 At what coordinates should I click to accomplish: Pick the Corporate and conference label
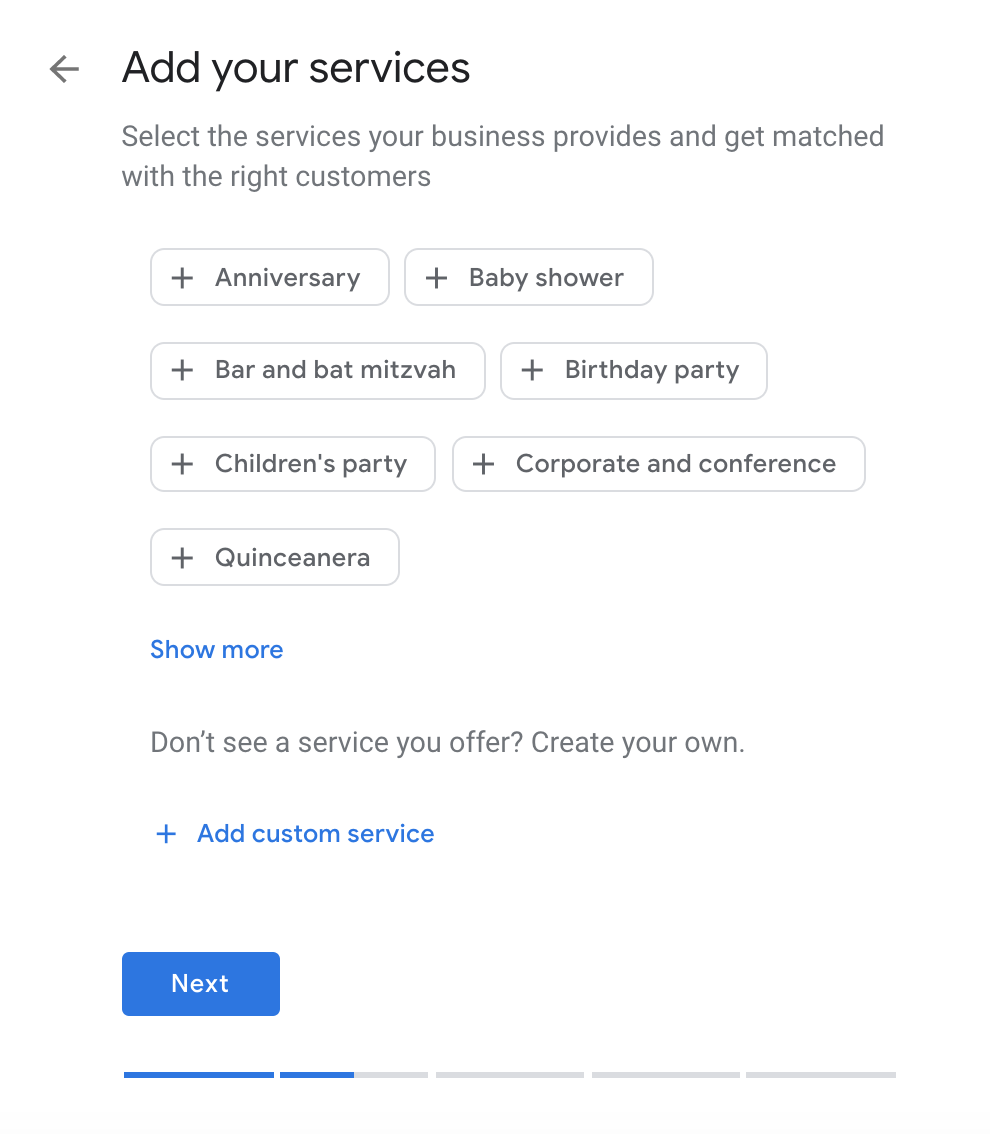[675, 464]
